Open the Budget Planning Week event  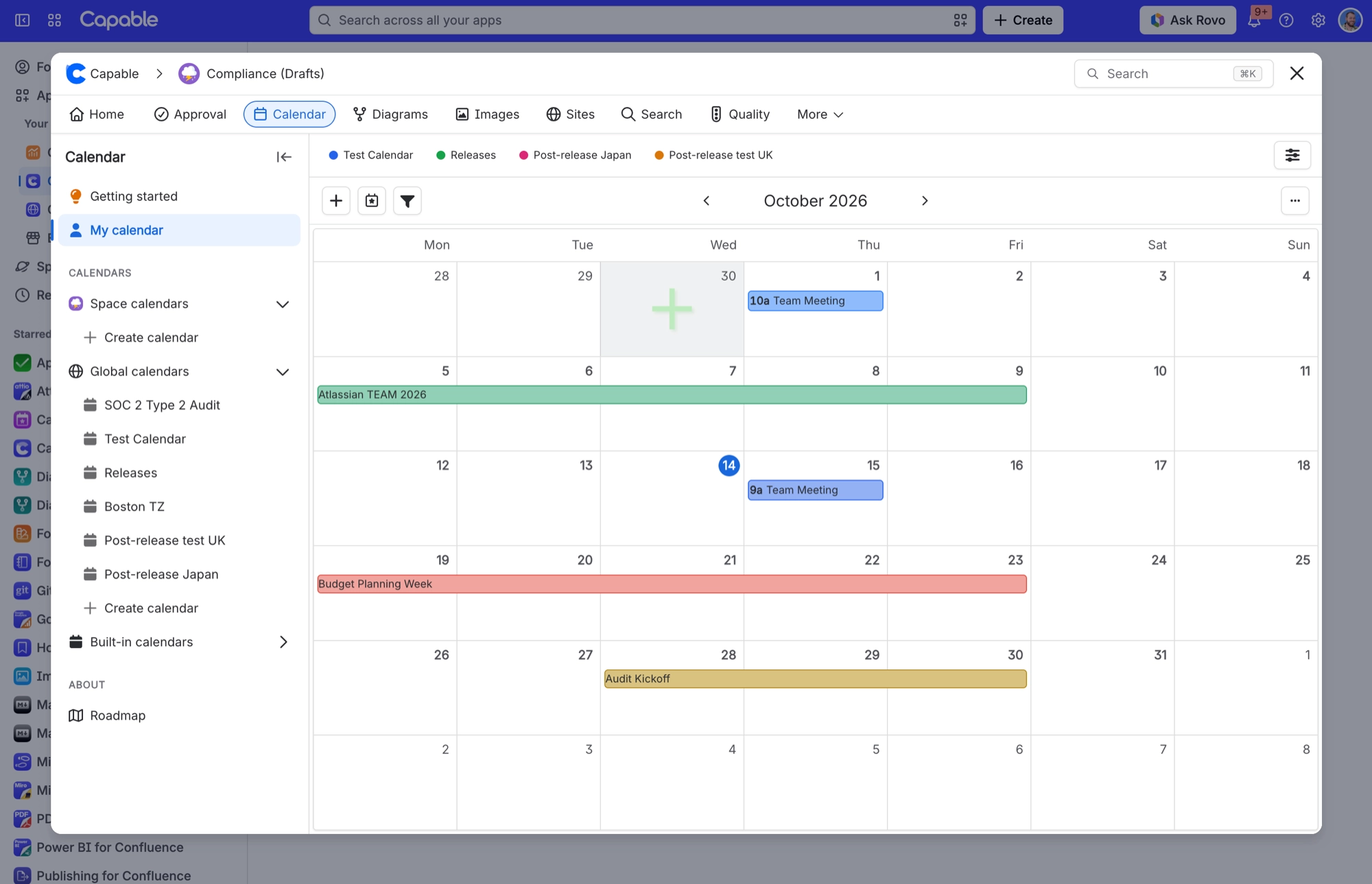[672, 584]
